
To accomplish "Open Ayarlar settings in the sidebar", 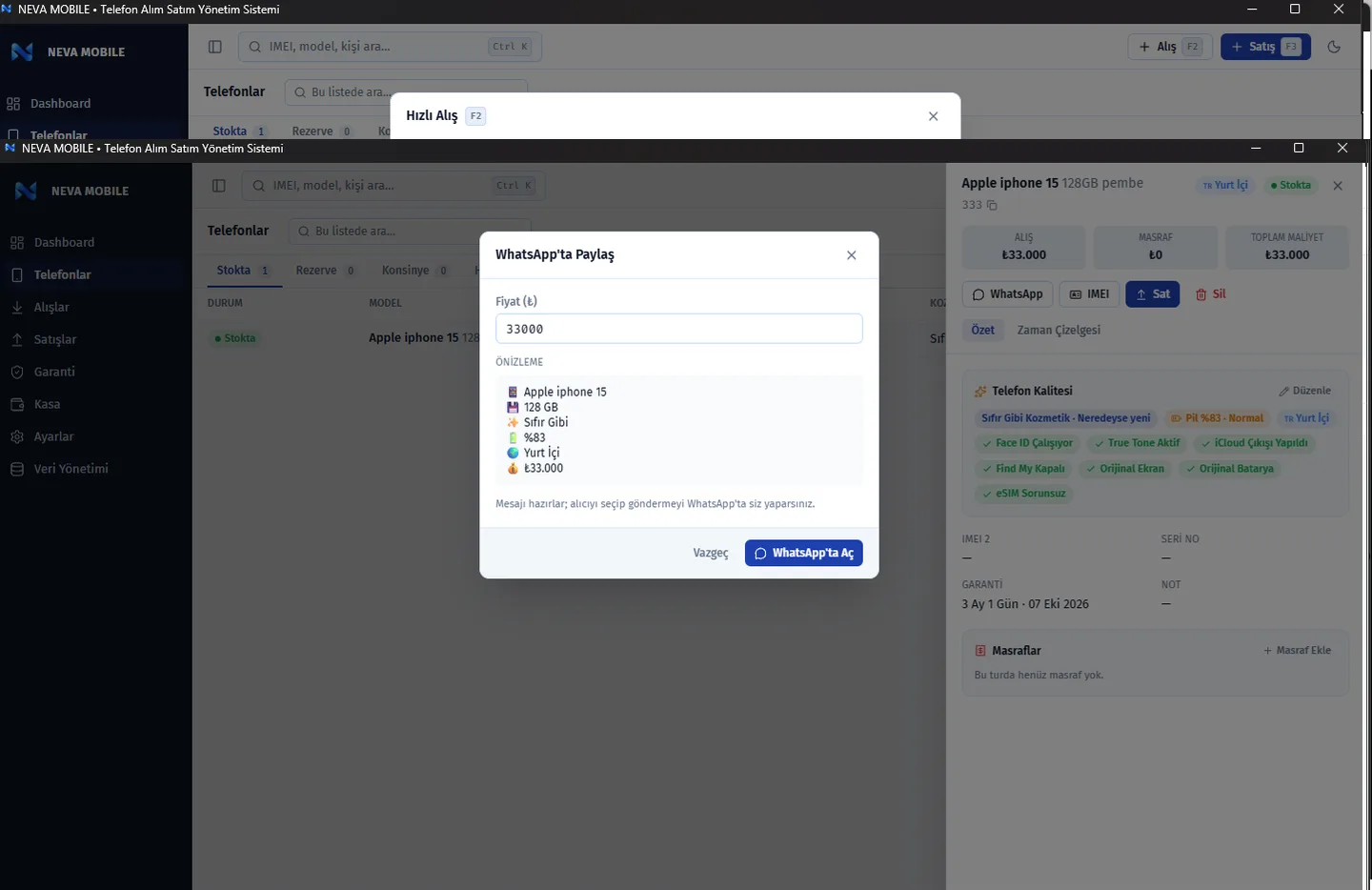I will point(53,436).
